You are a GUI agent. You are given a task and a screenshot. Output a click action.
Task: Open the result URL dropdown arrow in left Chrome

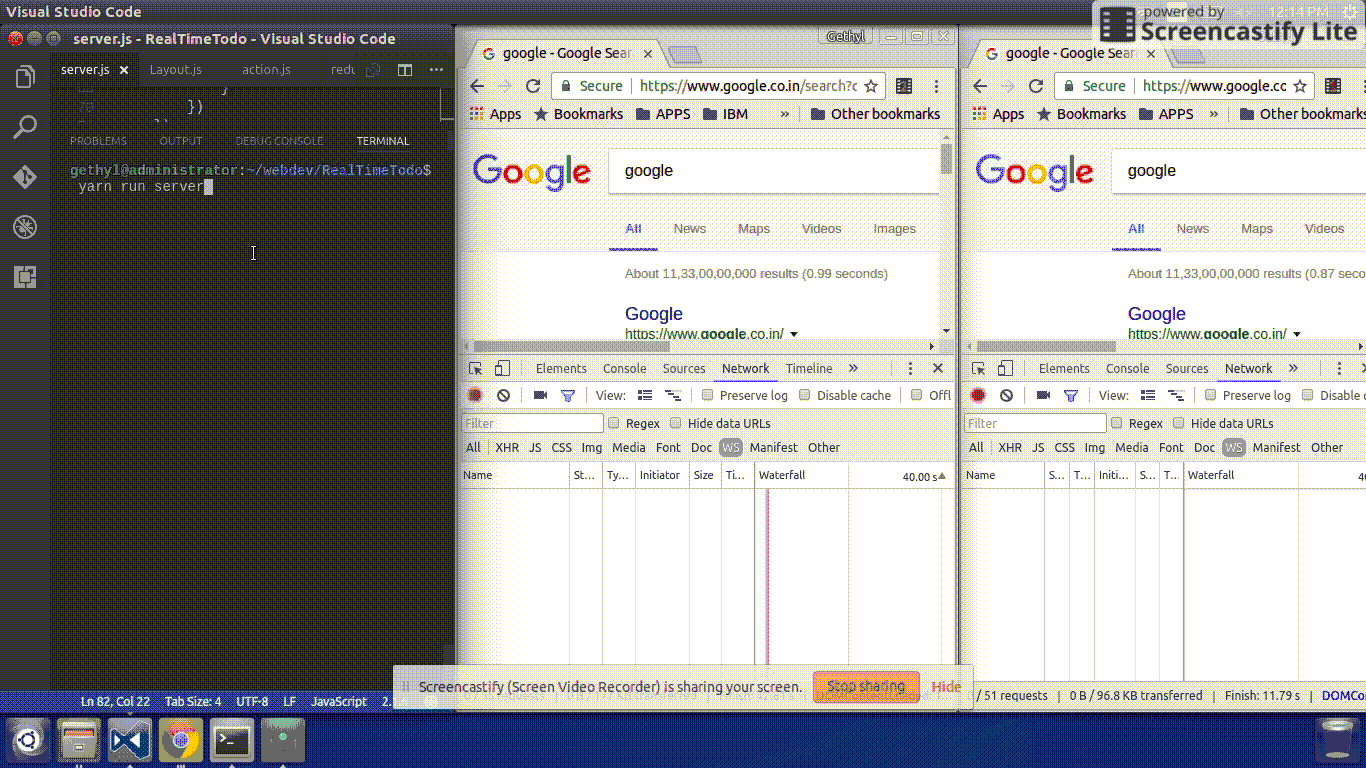click(x=794, y=334)
